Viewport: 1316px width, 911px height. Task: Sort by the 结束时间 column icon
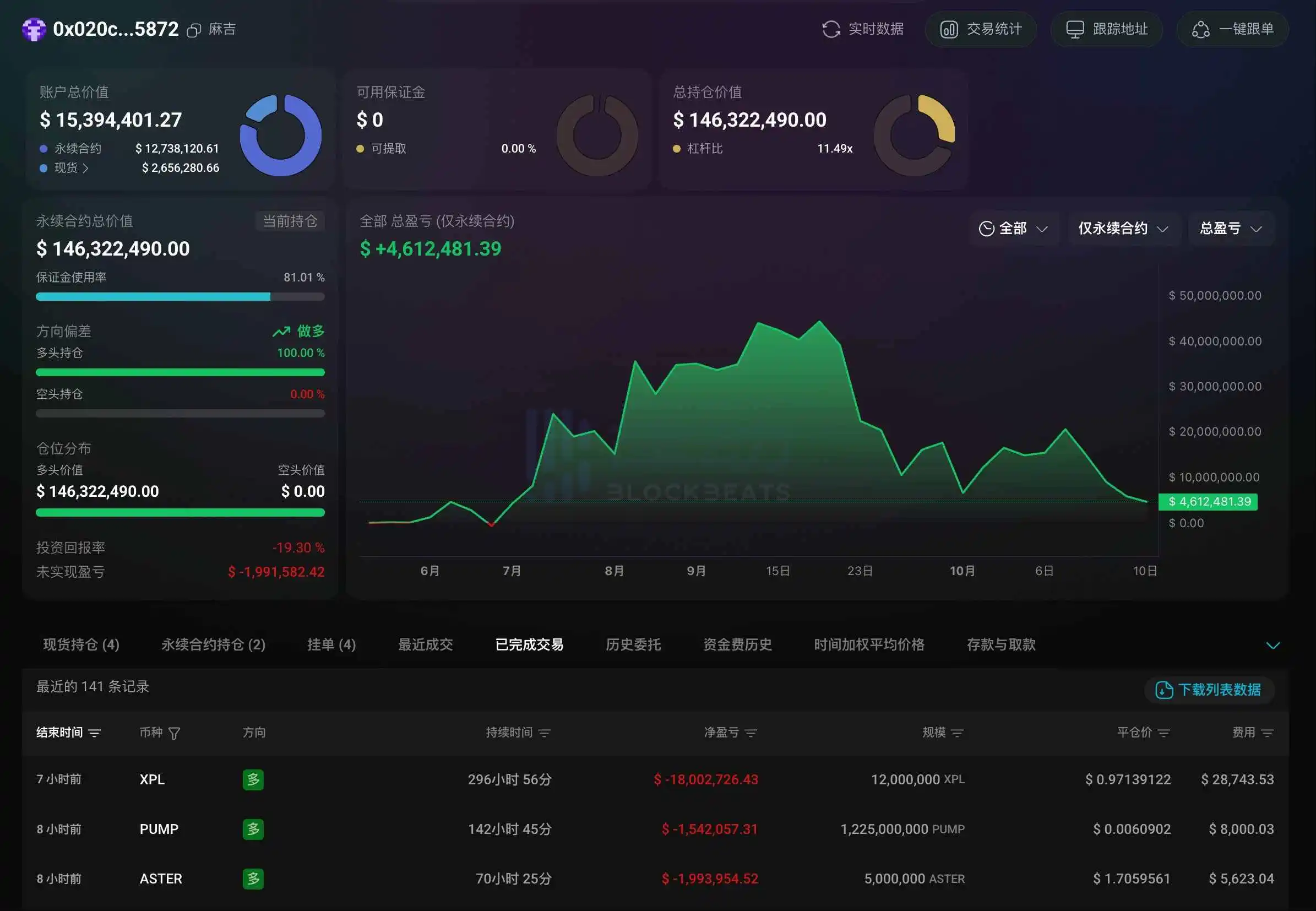96,733
